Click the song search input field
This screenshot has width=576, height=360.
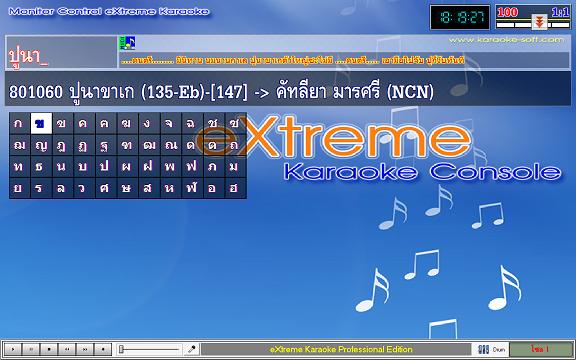click(61, 52)
